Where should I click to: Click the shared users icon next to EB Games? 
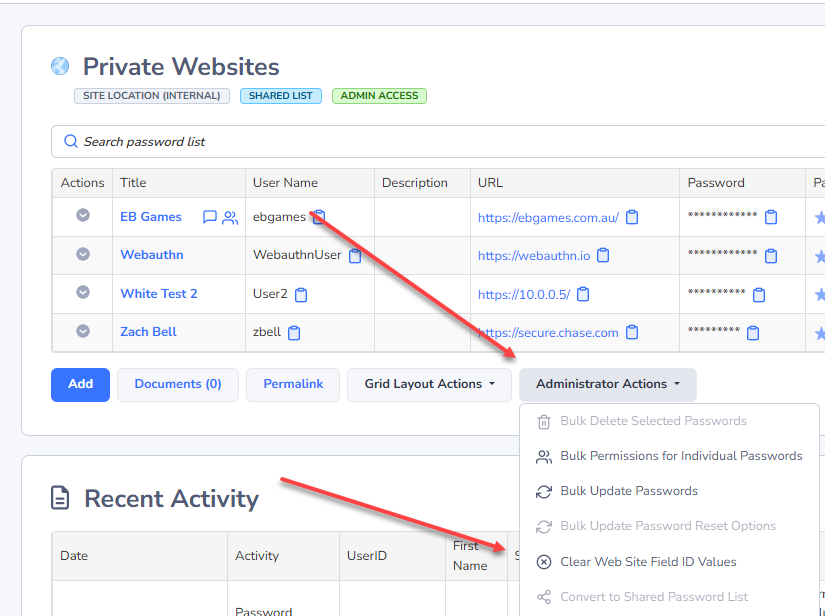click(x=230, y=217)
